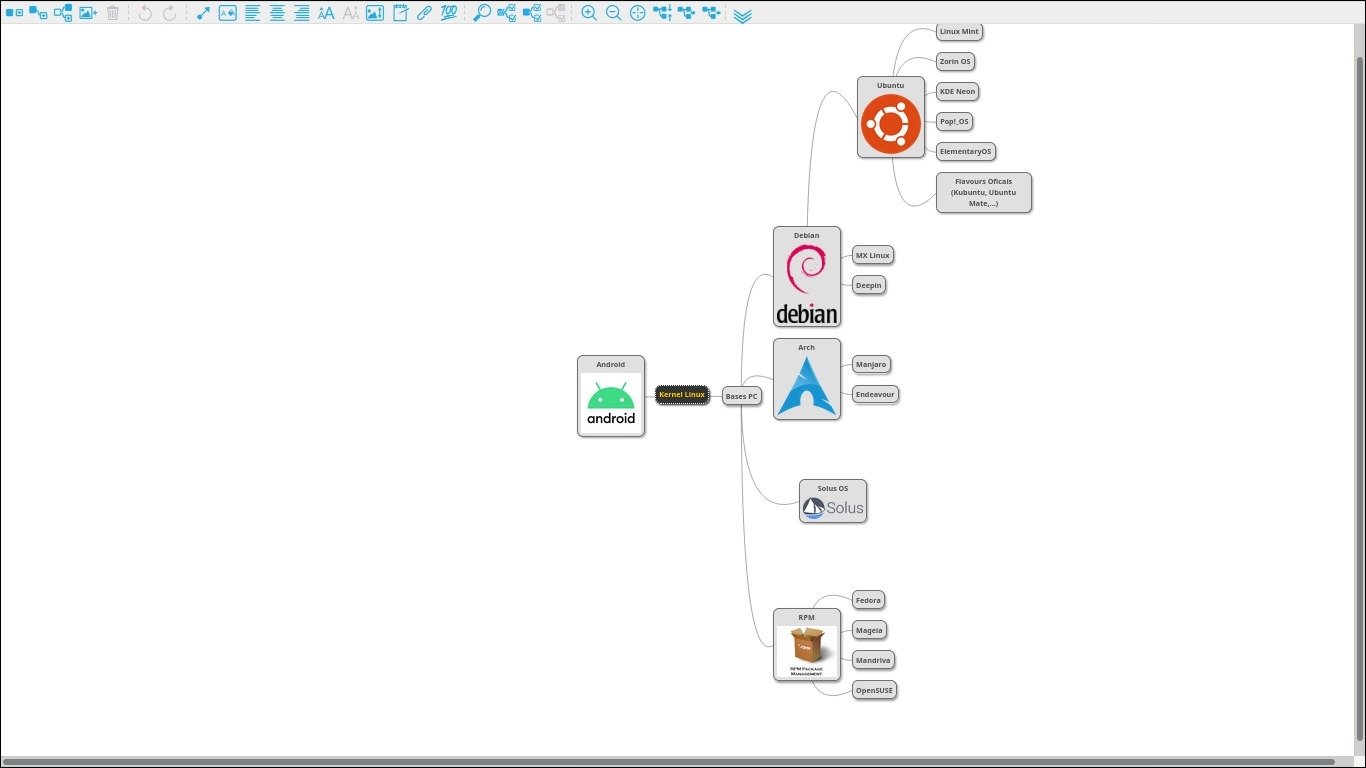
Task: Click the trash delete icon
Action: (x=113, y=13)
